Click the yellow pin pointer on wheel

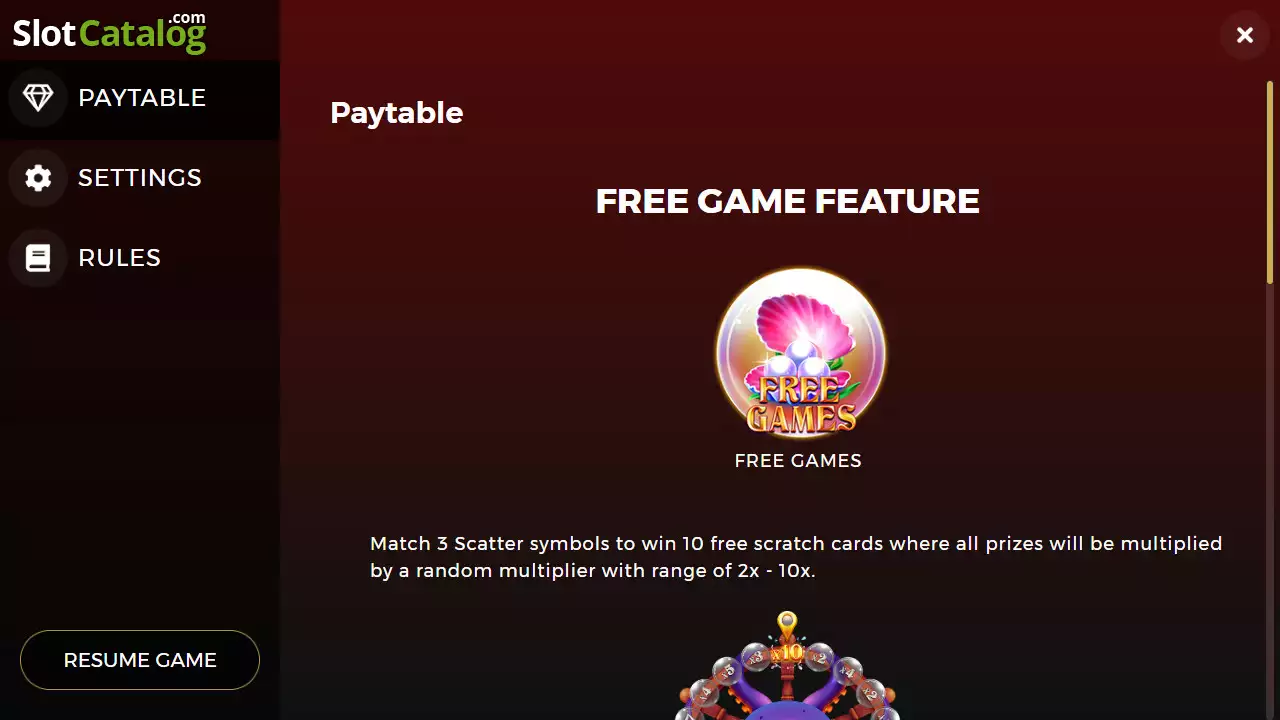pyautogui.click(x=787, y=626)
